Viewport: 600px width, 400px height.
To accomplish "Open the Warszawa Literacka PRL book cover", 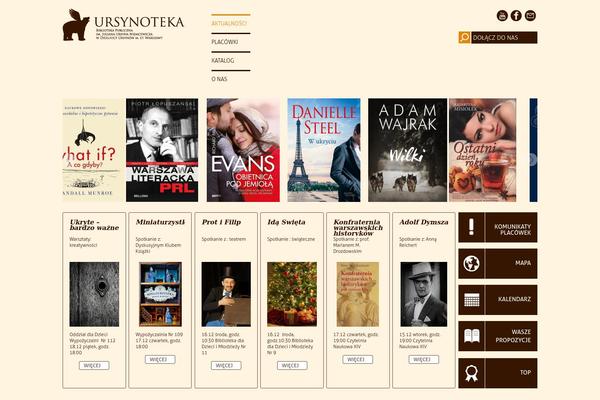I will (x=162, y=150).
